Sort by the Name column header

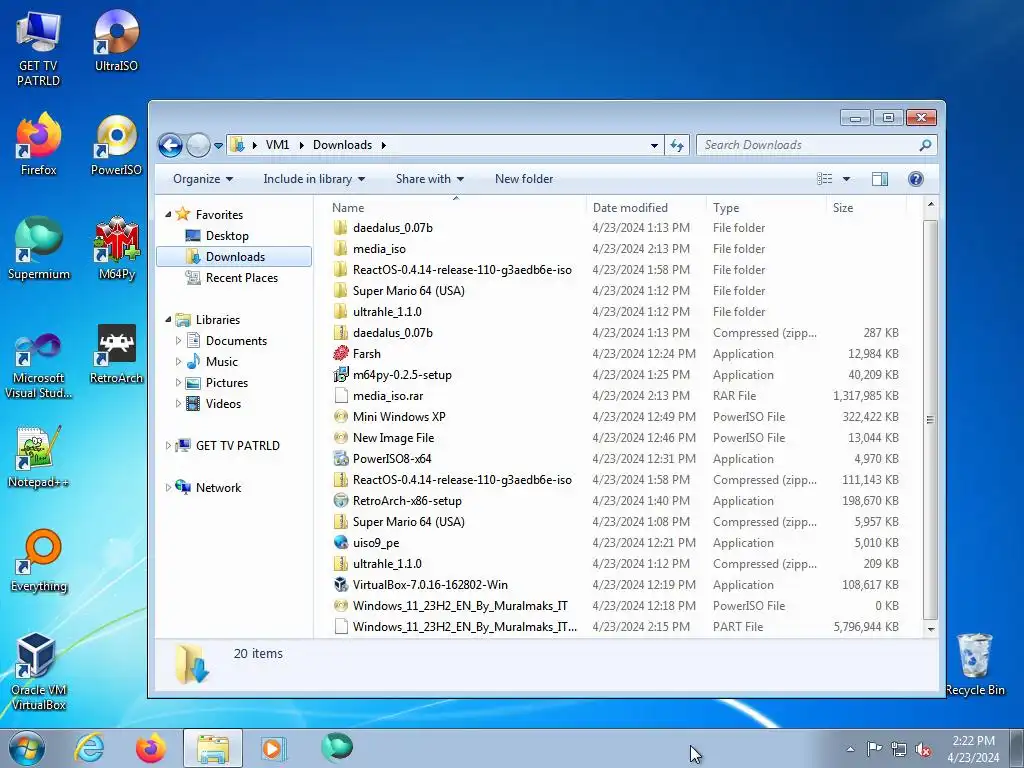455,208
